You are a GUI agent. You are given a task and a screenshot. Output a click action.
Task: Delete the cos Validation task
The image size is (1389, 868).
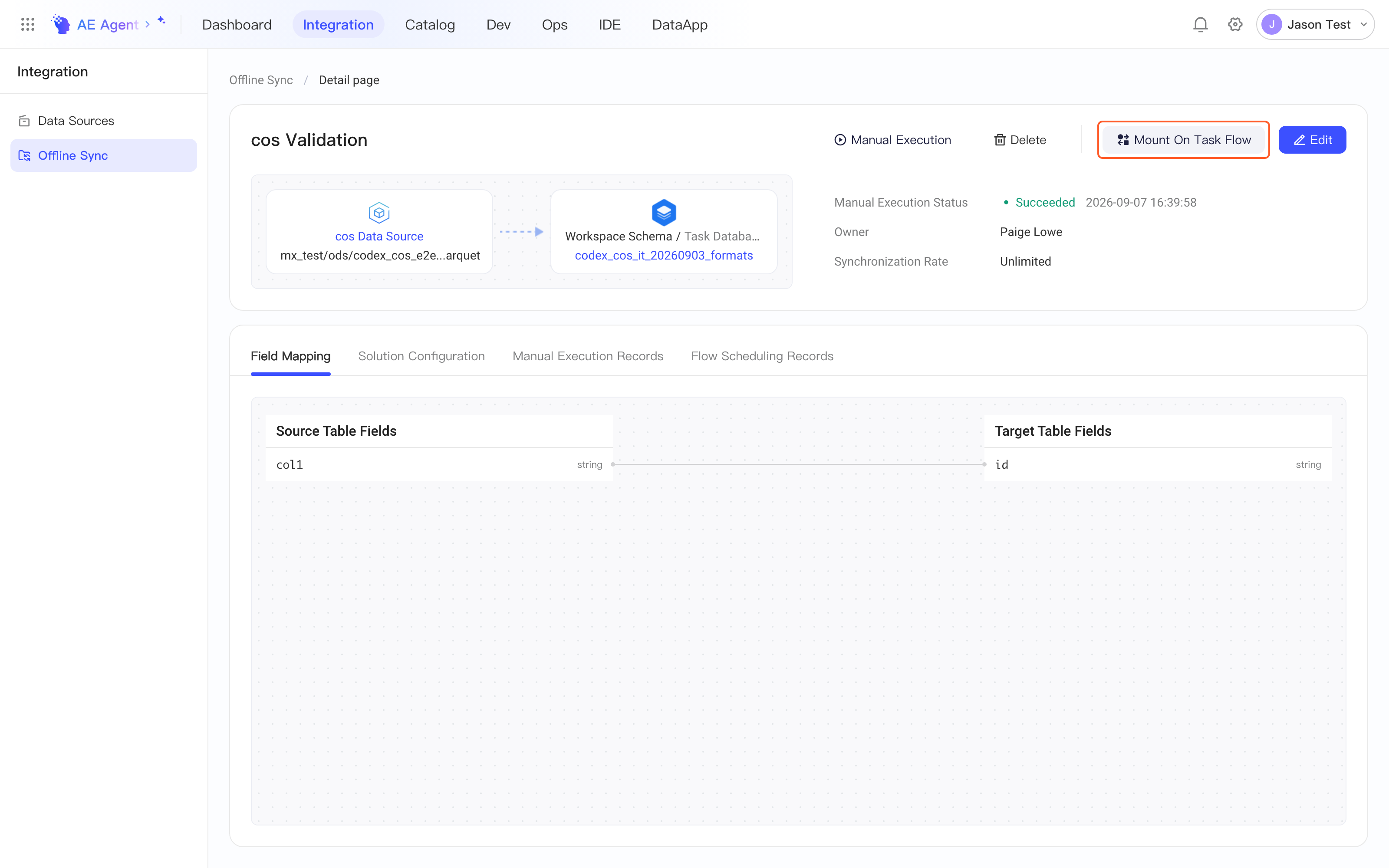1020,140
